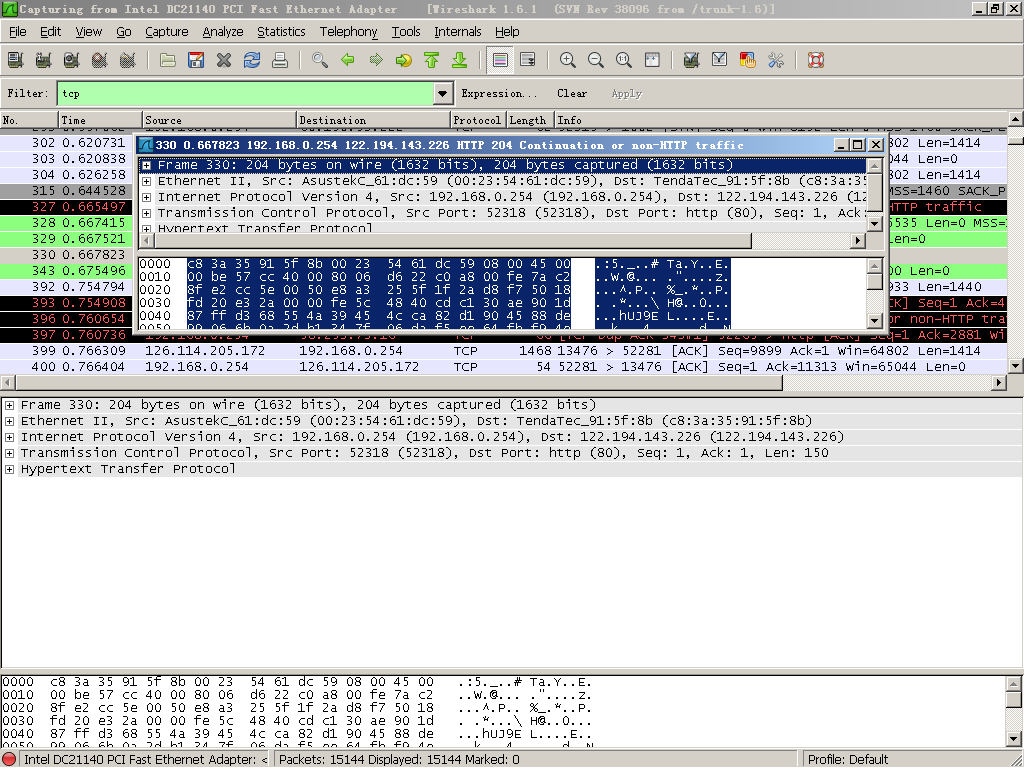The height and width of the screenshot is (768, 1024).
Task: Select packet 302 at time 0.620731
Action: pyautogui.click(x=65, y=143)
